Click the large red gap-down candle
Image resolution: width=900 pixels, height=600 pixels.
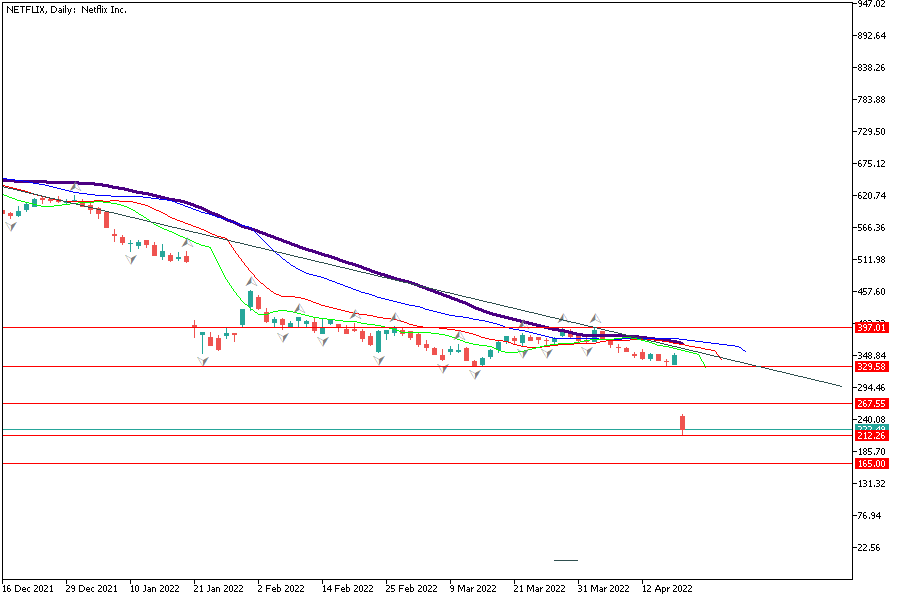point(683,424)
